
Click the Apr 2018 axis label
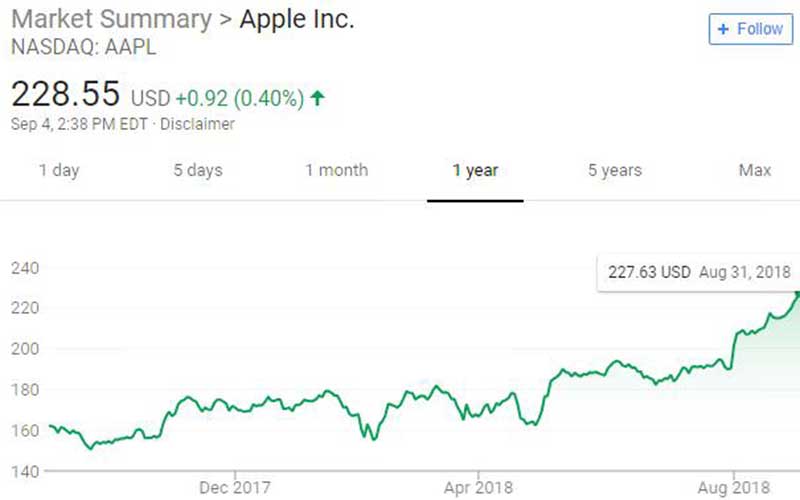tap(478, 487)
